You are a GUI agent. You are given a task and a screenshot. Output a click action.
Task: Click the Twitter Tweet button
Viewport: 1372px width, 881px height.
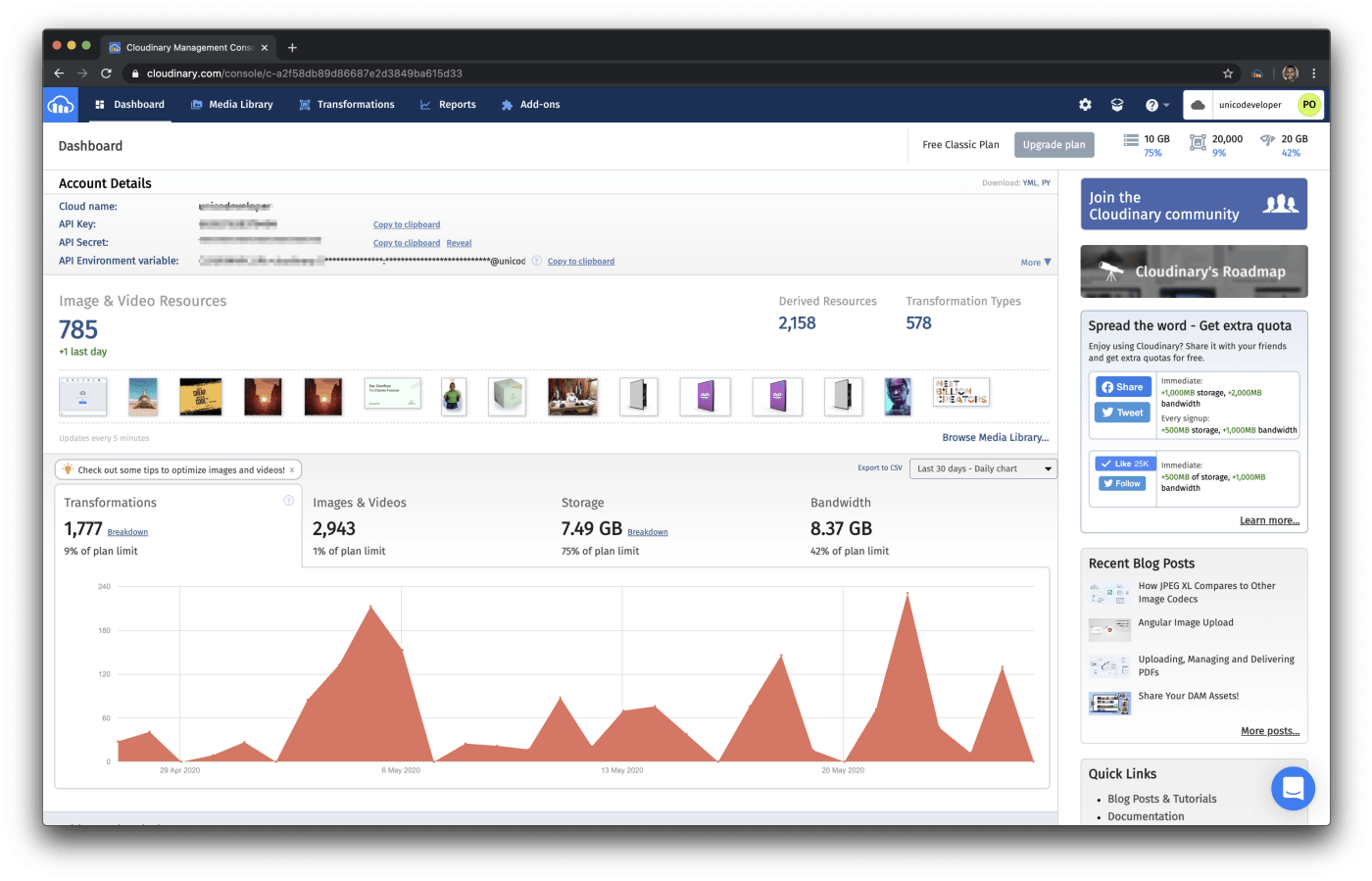1123,413
